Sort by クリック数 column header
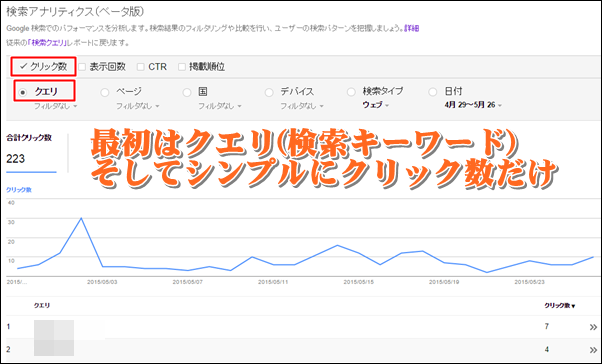 click(x=560, y=306)
